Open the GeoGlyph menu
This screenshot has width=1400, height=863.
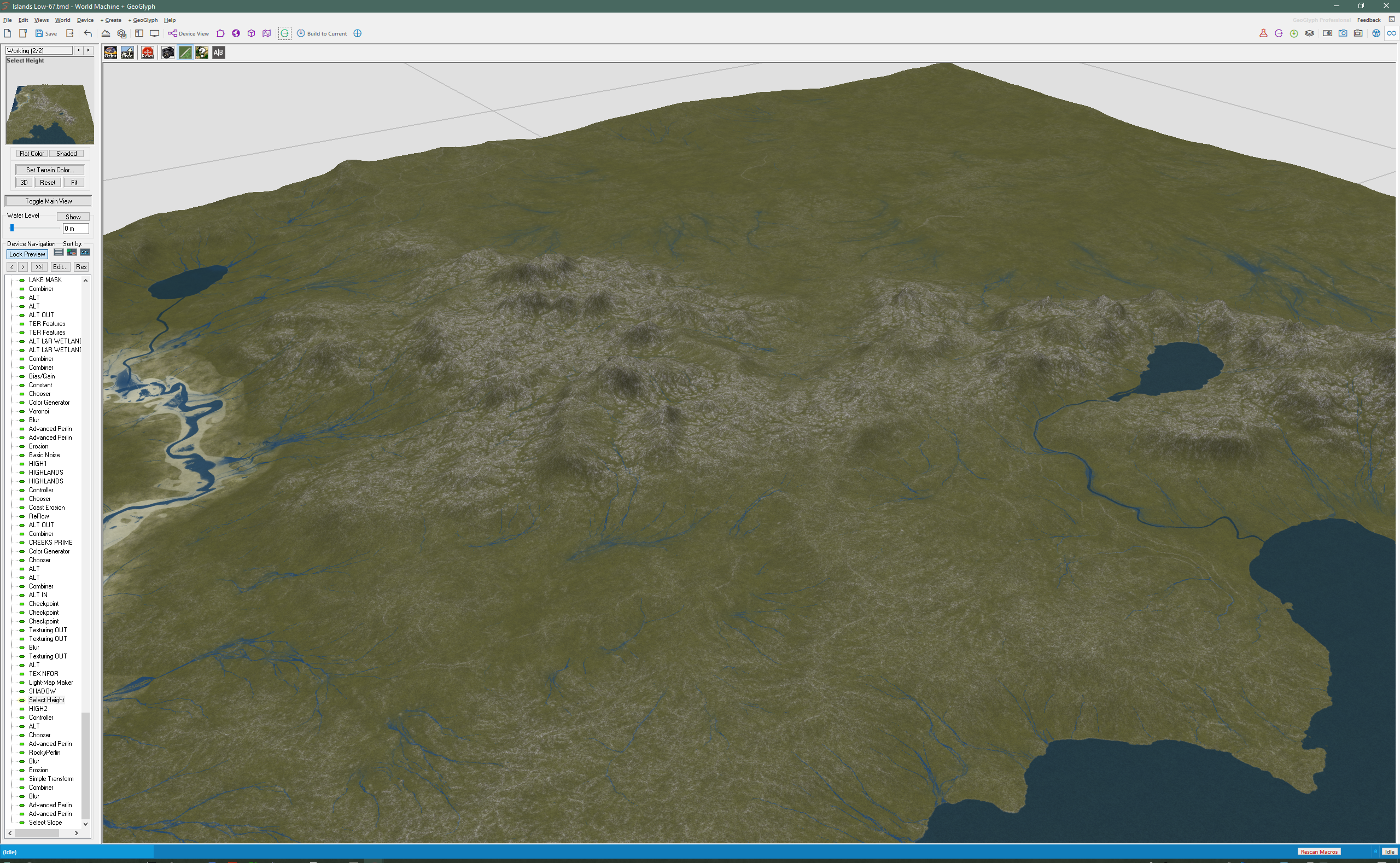pos(143,20)
